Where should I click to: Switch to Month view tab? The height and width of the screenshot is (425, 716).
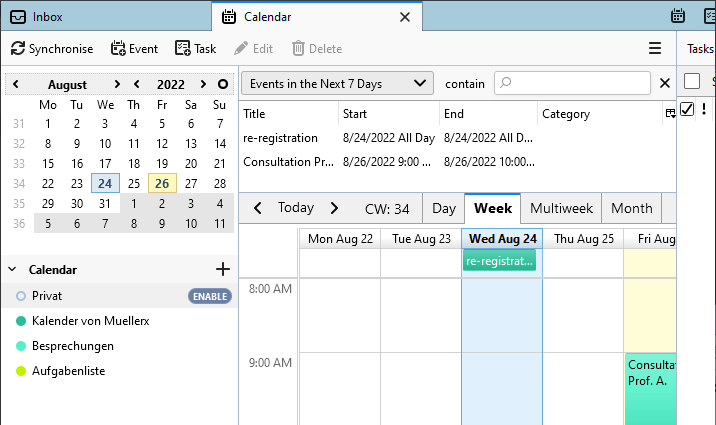631,208
